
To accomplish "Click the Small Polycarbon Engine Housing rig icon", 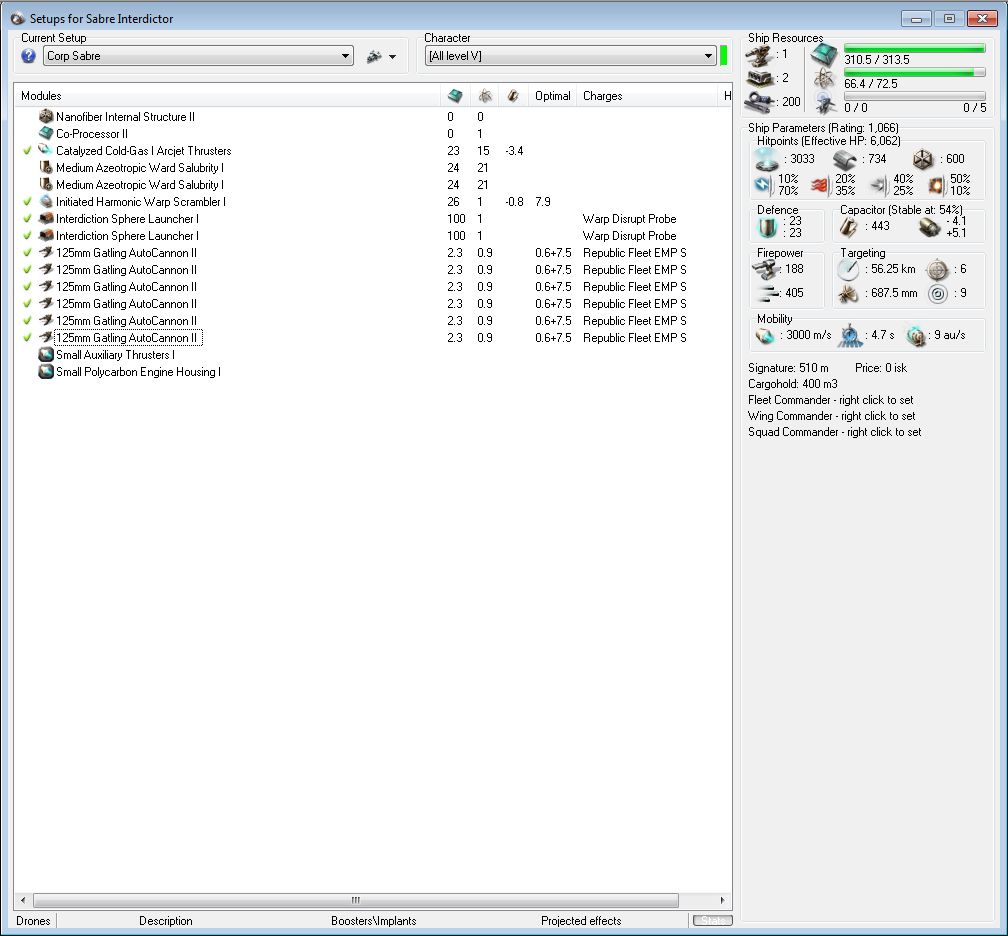I will [x=46, y=372].
